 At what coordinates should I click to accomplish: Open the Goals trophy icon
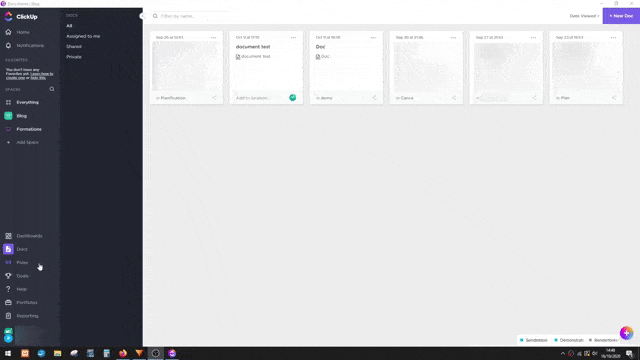tap(8, 276)
